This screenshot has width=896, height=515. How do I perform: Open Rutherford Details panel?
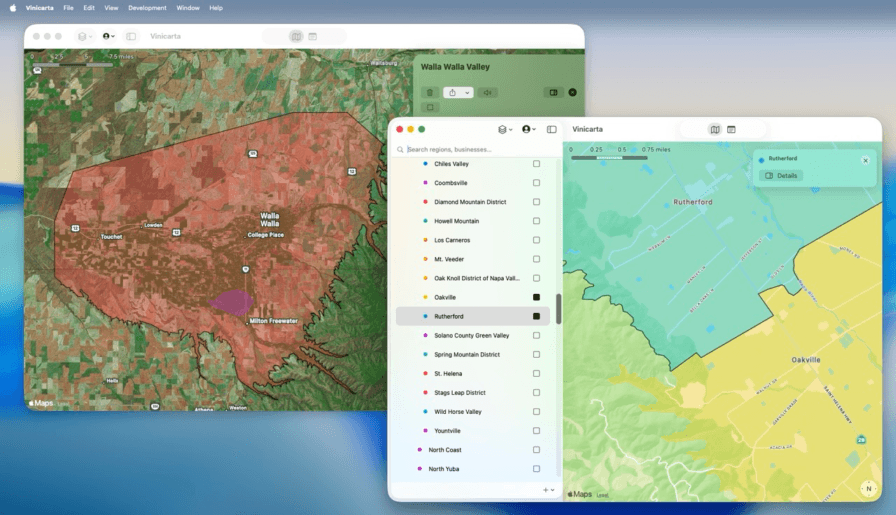pyautogui.click(x=781, y=175)
